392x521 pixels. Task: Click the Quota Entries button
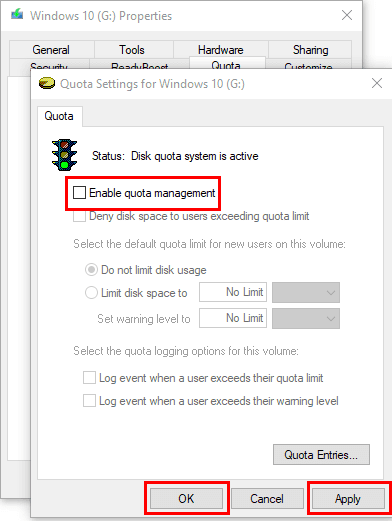(321, 455)
